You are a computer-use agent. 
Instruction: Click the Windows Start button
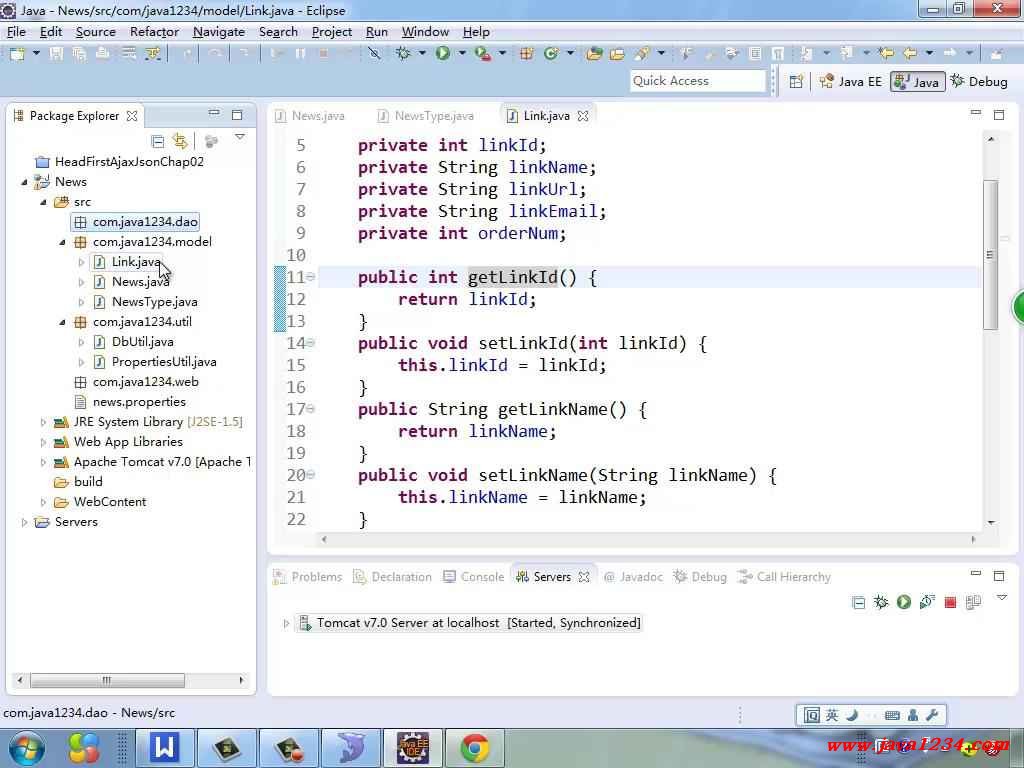click(x=27, y=748)
